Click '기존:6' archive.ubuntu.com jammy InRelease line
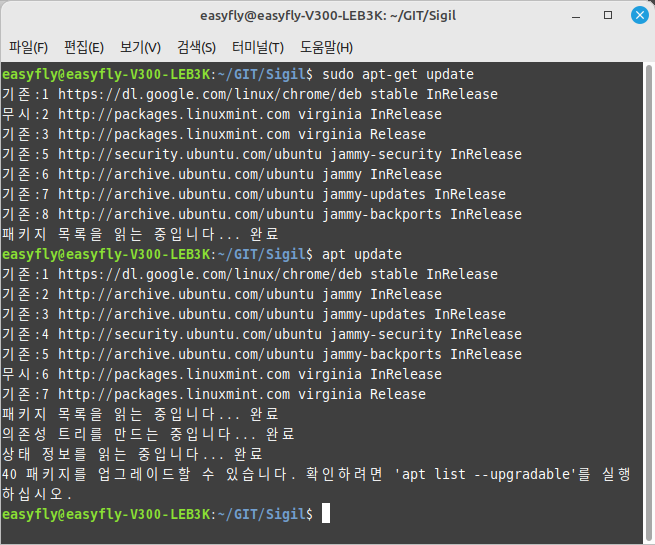 (x=222, y=175)
